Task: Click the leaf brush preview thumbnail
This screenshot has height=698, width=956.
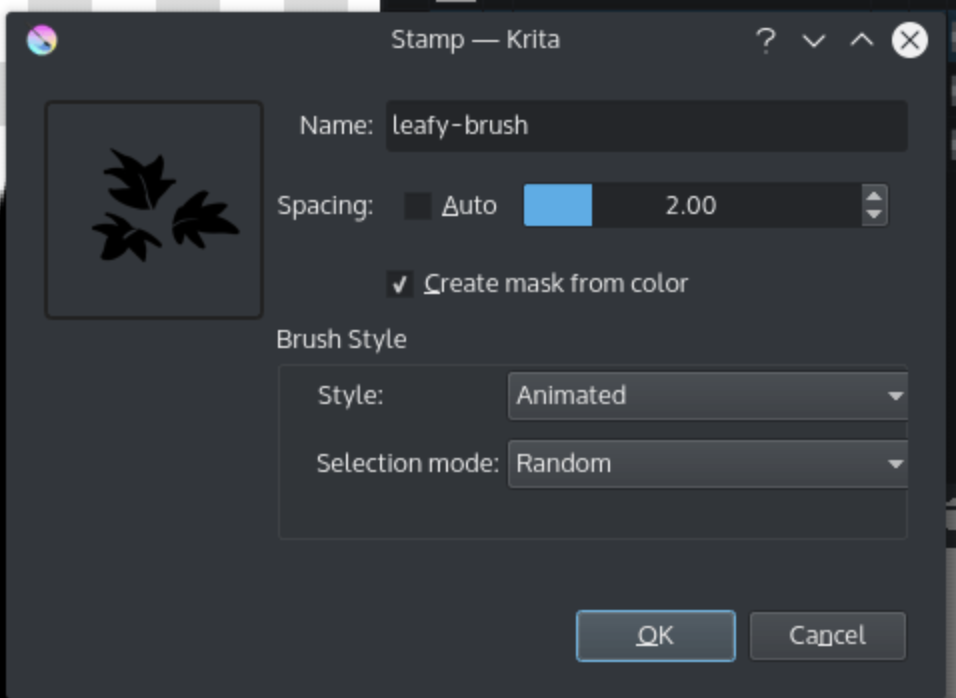Action: [154, 210]
